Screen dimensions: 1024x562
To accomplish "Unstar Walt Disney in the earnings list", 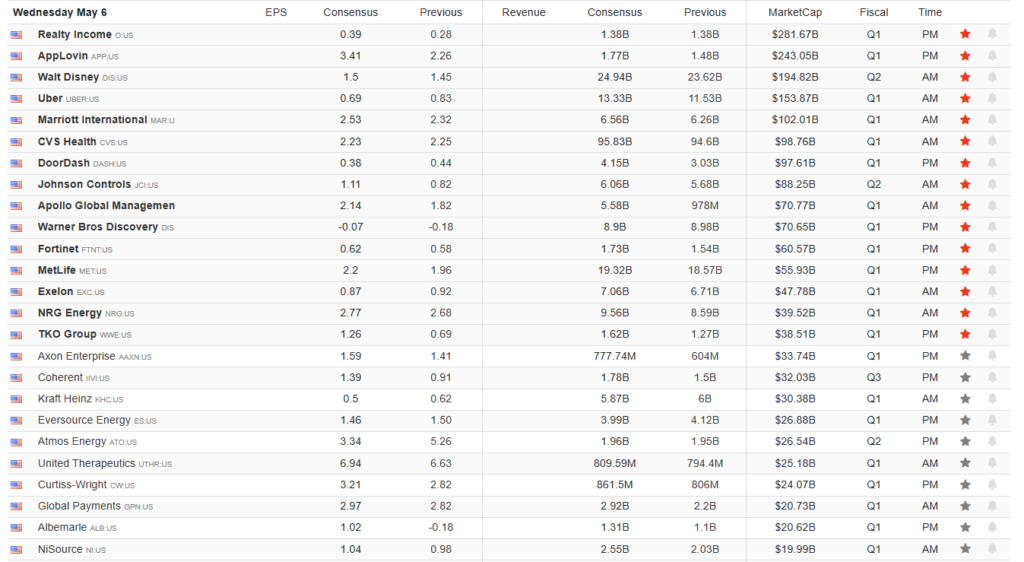I will 965,77.
